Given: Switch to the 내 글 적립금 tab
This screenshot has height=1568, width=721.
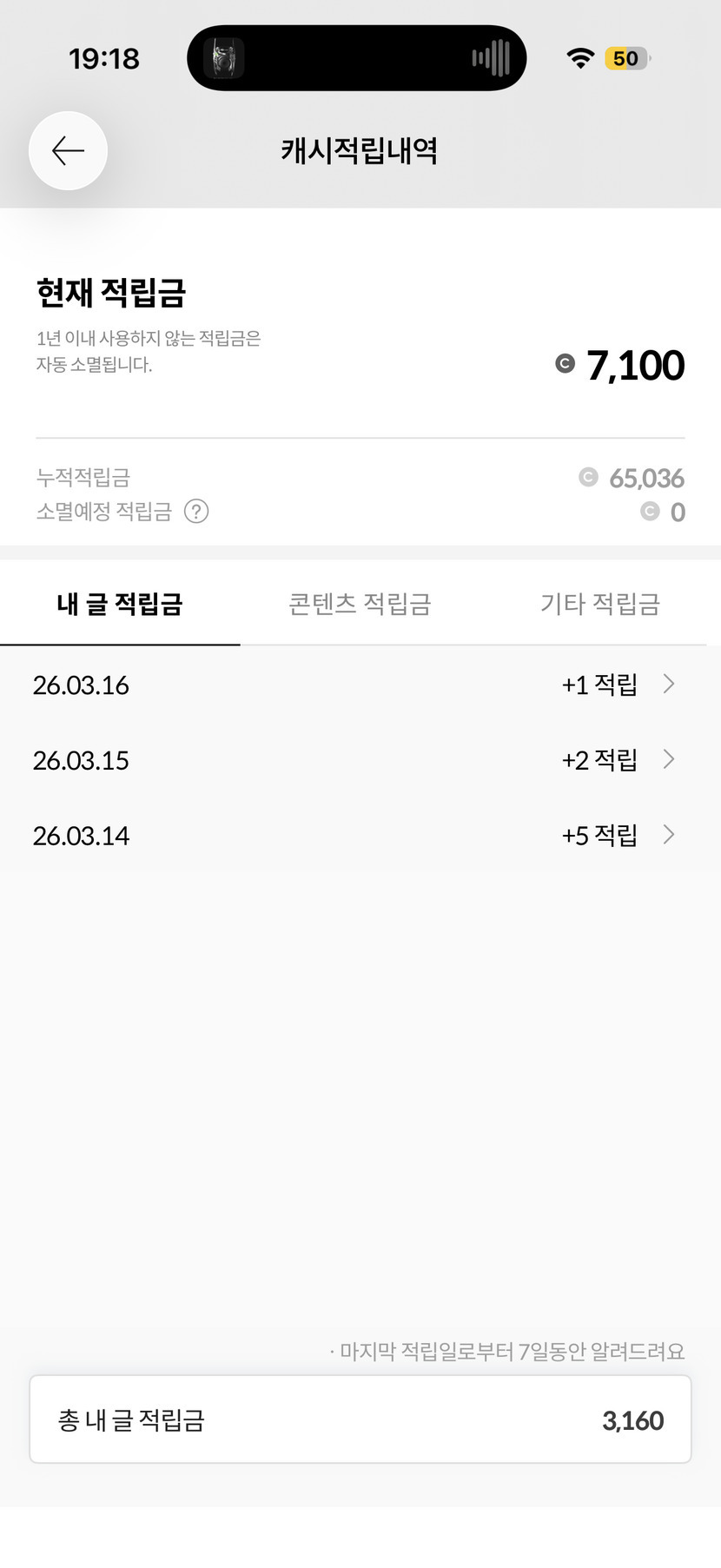Looking at the screenshot, I should tap(120, 604).
